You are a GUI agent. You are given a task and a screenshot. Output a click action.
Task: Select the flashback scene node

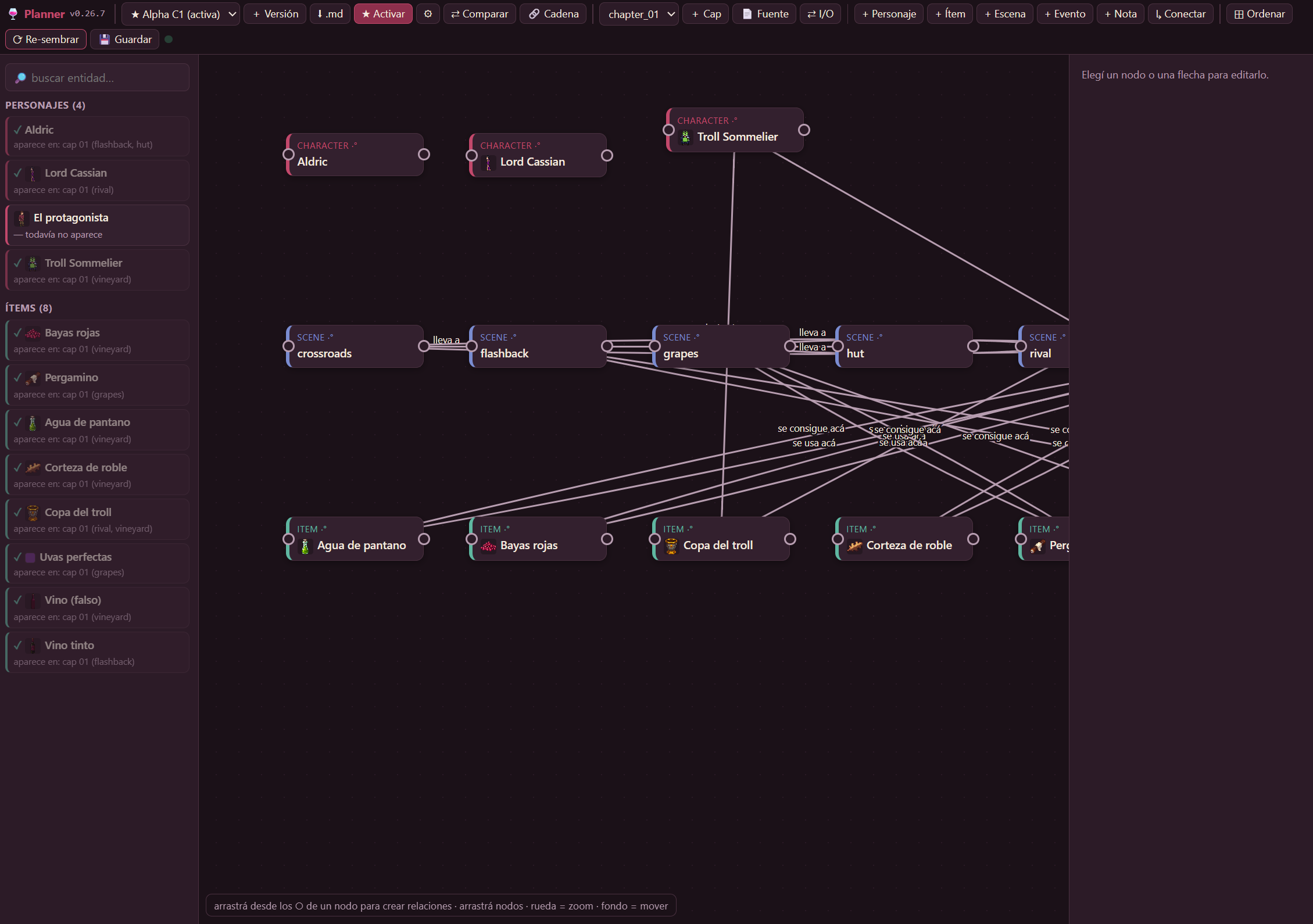(x=538, y=346)
